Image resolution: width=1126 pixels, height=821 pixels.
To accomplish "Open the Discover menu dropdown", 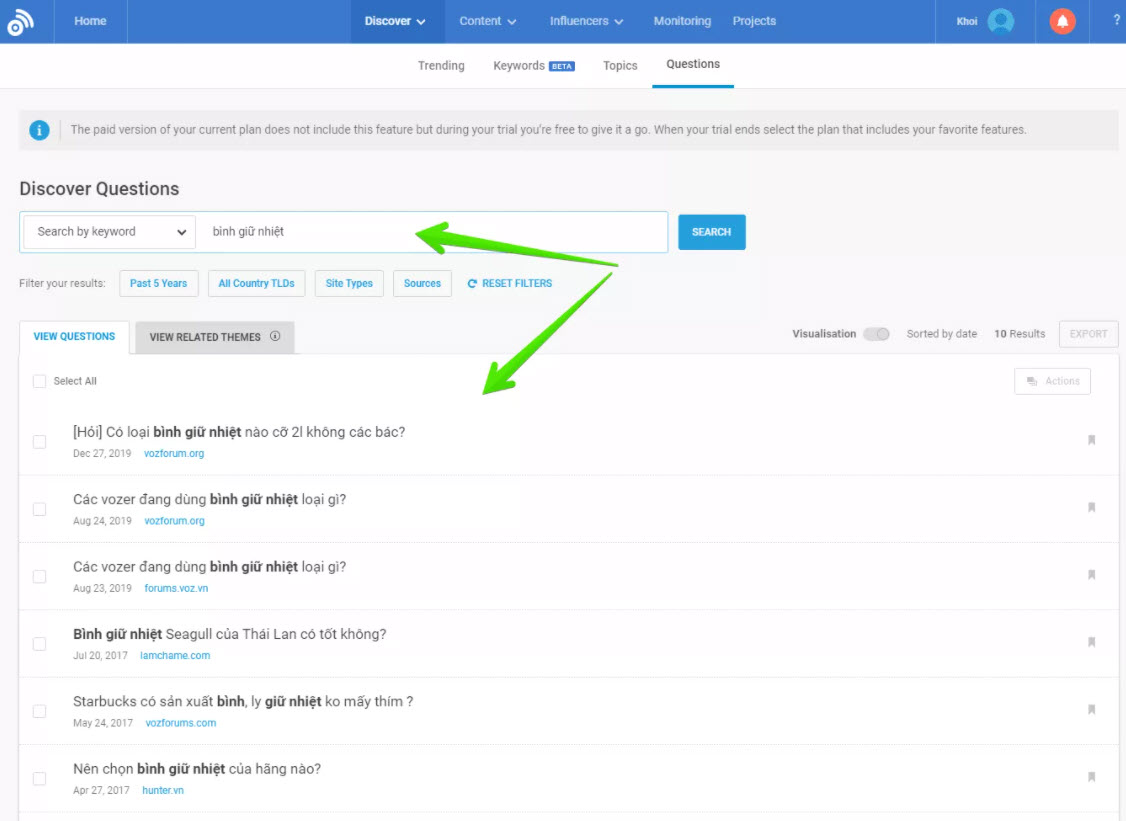I will (x=395, y=21).
